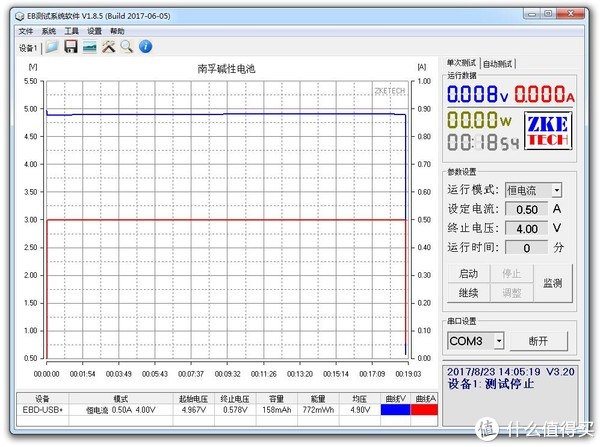The image size is (600, 447).
Task: Switch to the 单次测试 tab
Action: pos(461,63)
